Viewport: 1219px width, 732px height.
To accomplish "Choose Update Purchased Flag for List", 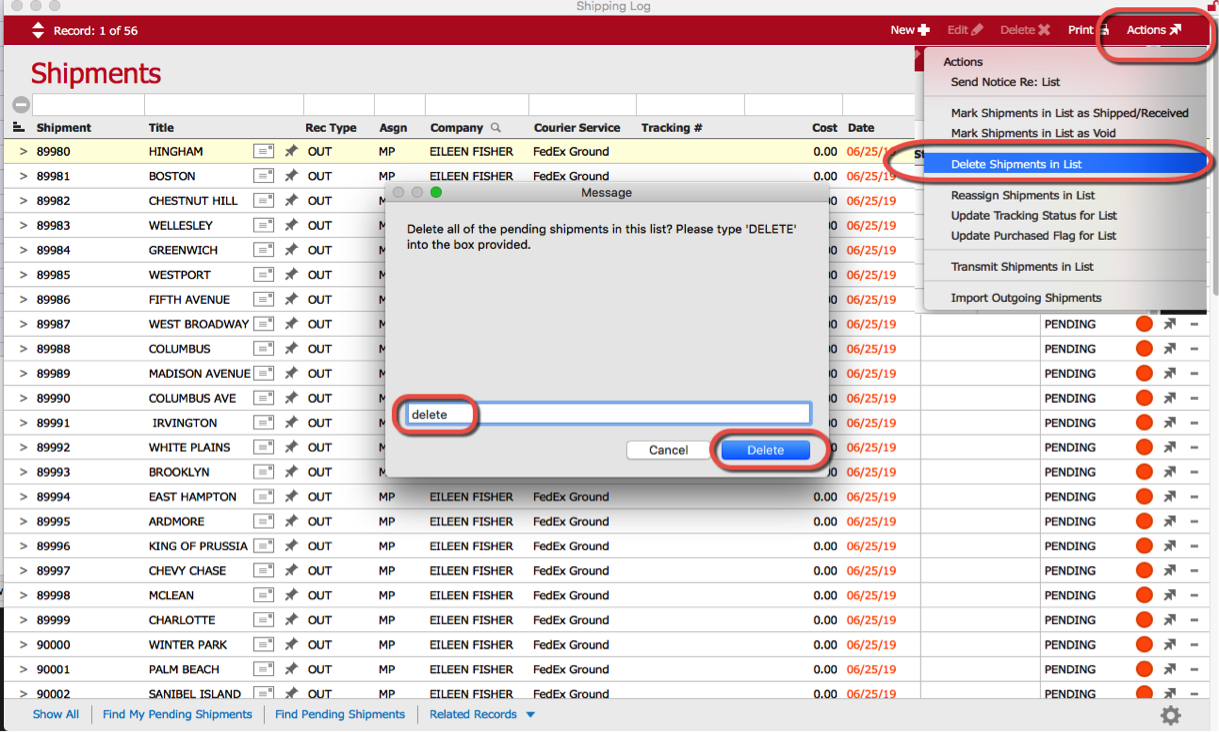I will (x=1033, y=235).
